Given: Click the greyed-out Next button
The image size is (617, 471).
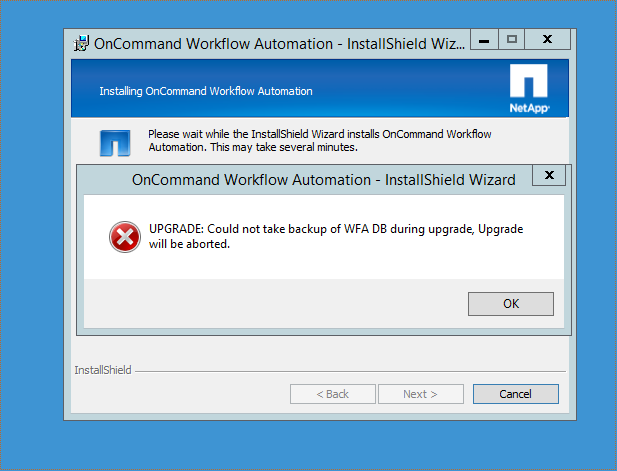Looking at the screenshot, I should [420, 394].
